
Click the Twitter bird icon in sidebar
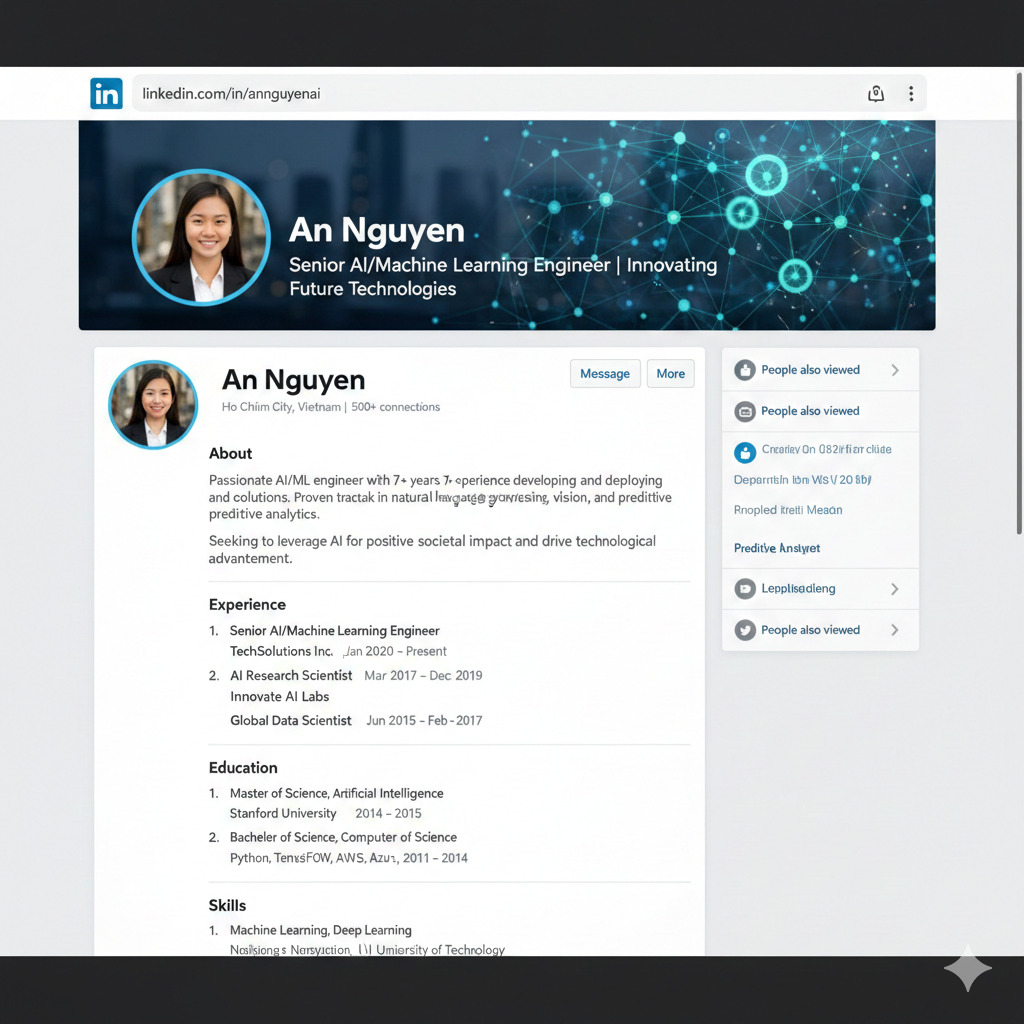point(744,630)
